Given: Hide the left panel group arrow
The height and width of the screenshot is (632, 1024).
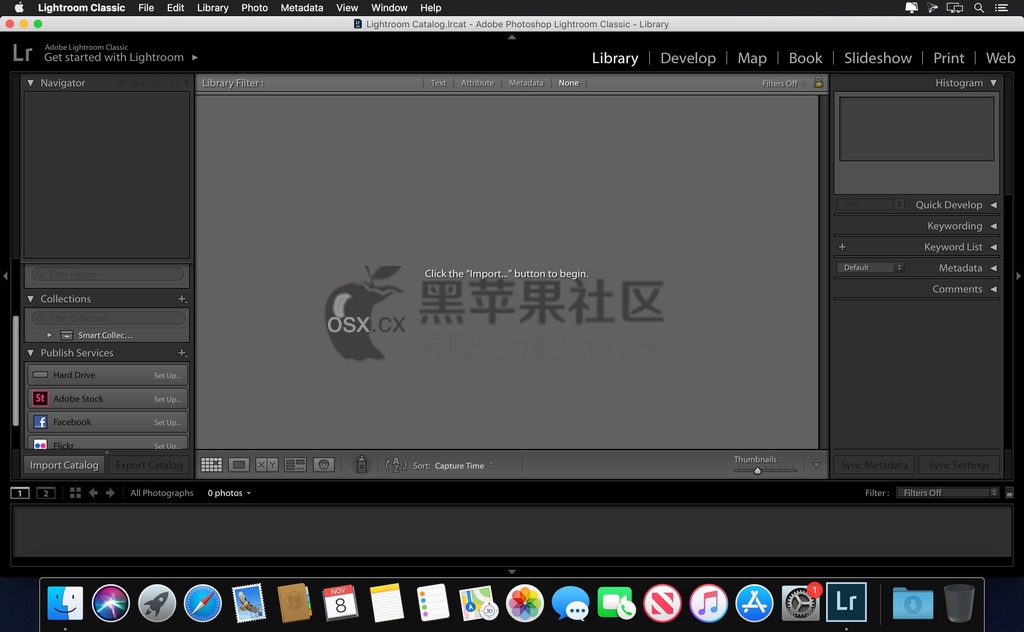Looking at the screenshot, I should (x=5, y=276).
